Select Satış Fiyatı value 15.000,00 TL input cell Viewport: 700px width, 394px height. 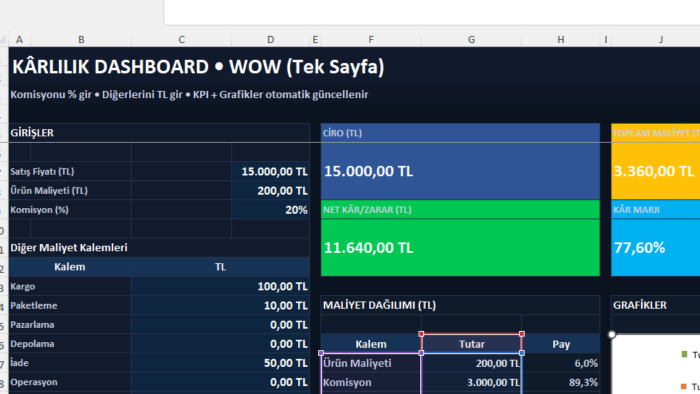click(x=271, y=171)
